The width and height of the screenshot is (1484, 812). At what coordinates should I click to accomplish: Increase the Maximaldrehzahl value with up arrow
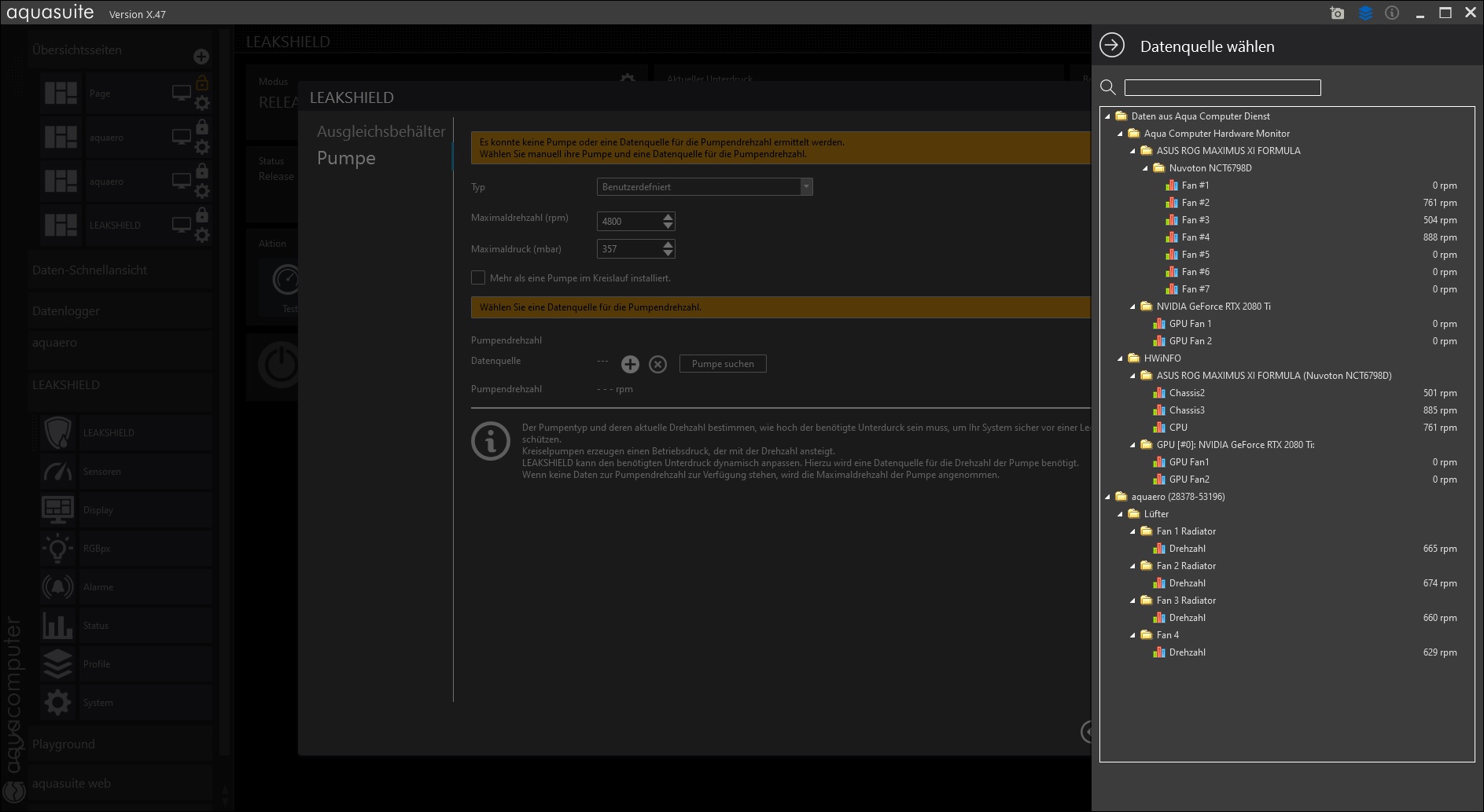[x=668, y=217]
